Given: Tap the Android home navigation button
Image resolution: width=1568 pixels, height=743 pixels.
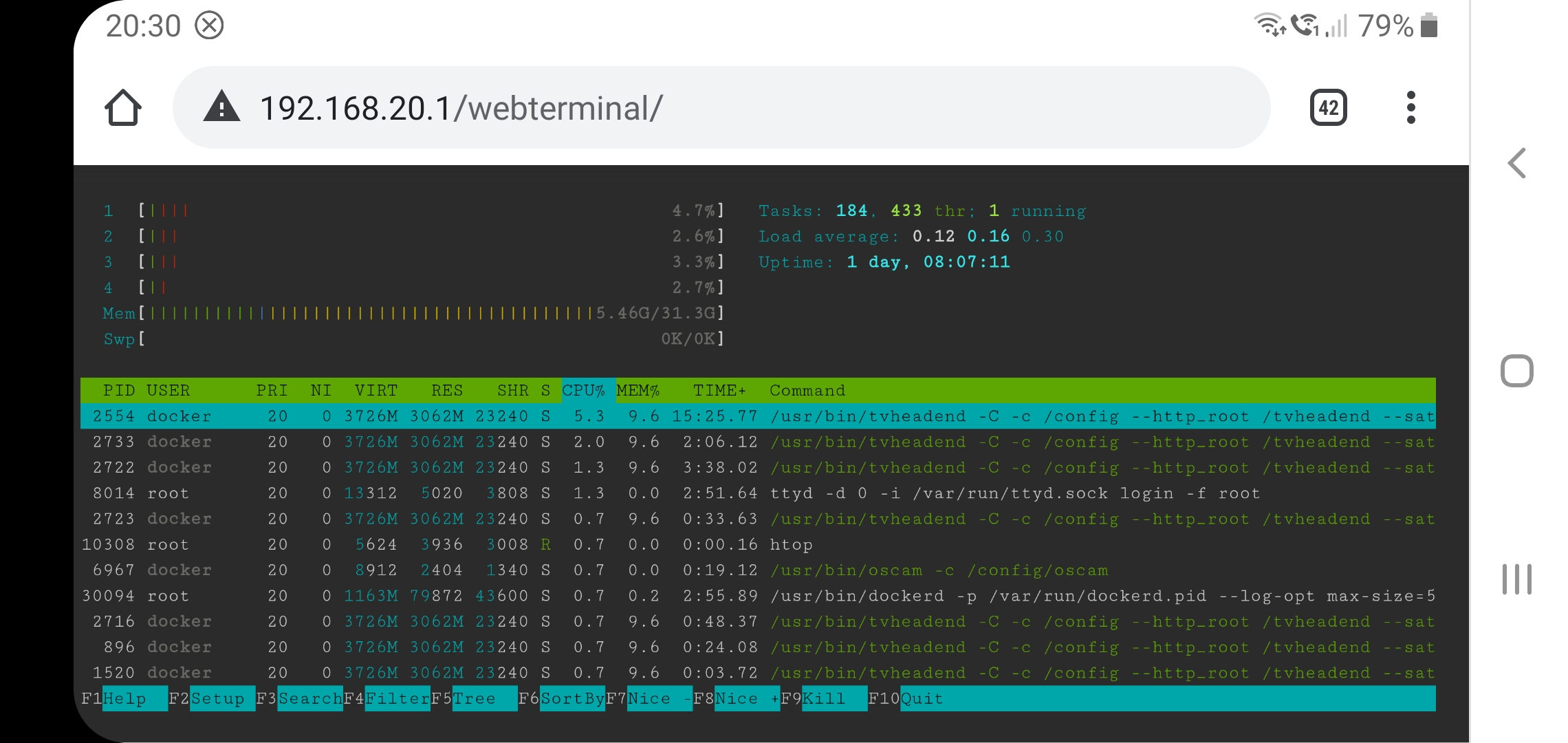Looking at the screenshot, I should pos(1516,371).
